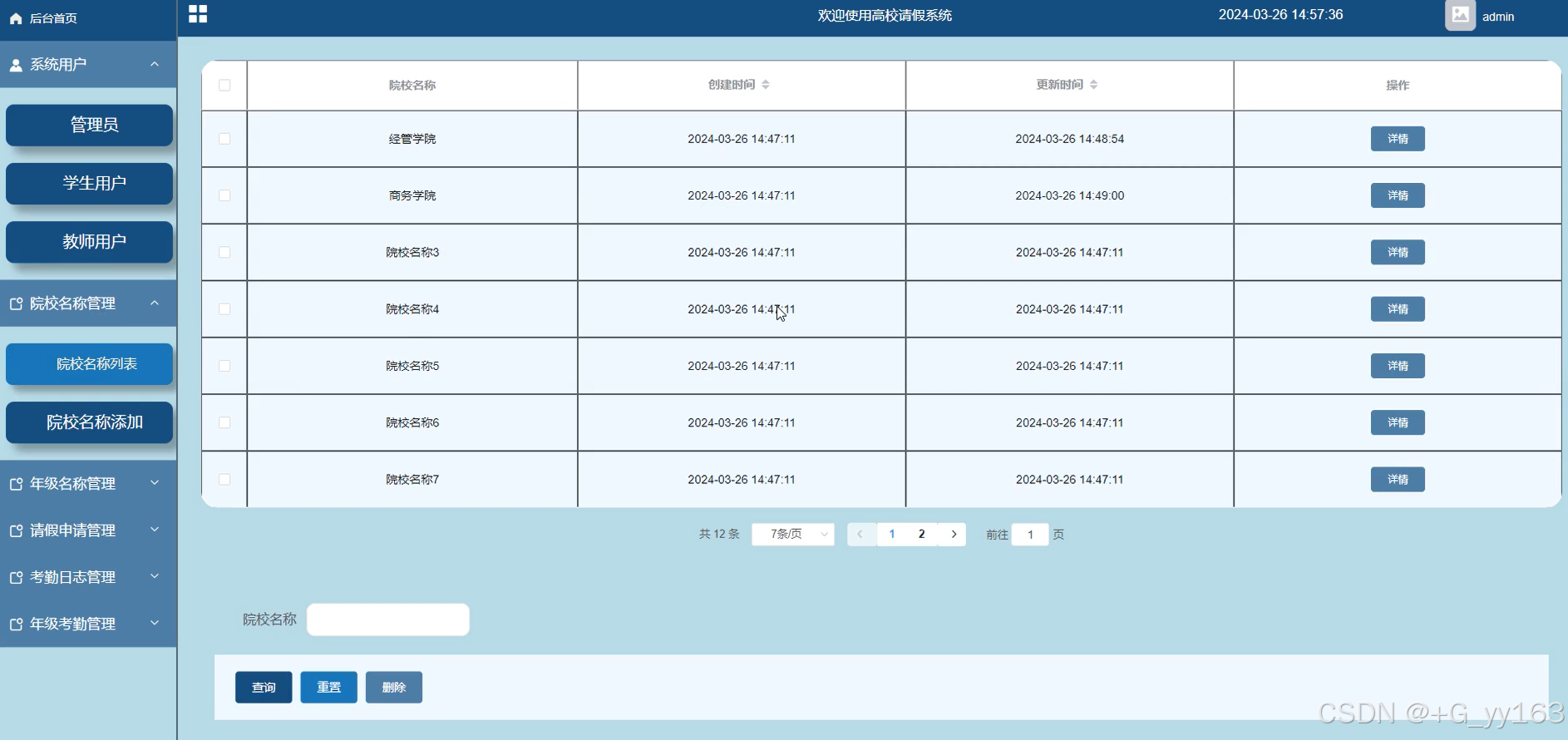The image size is (1568, 740).
Task: Click the 商务学院 name cell
Action: click(x=412, y=195)
